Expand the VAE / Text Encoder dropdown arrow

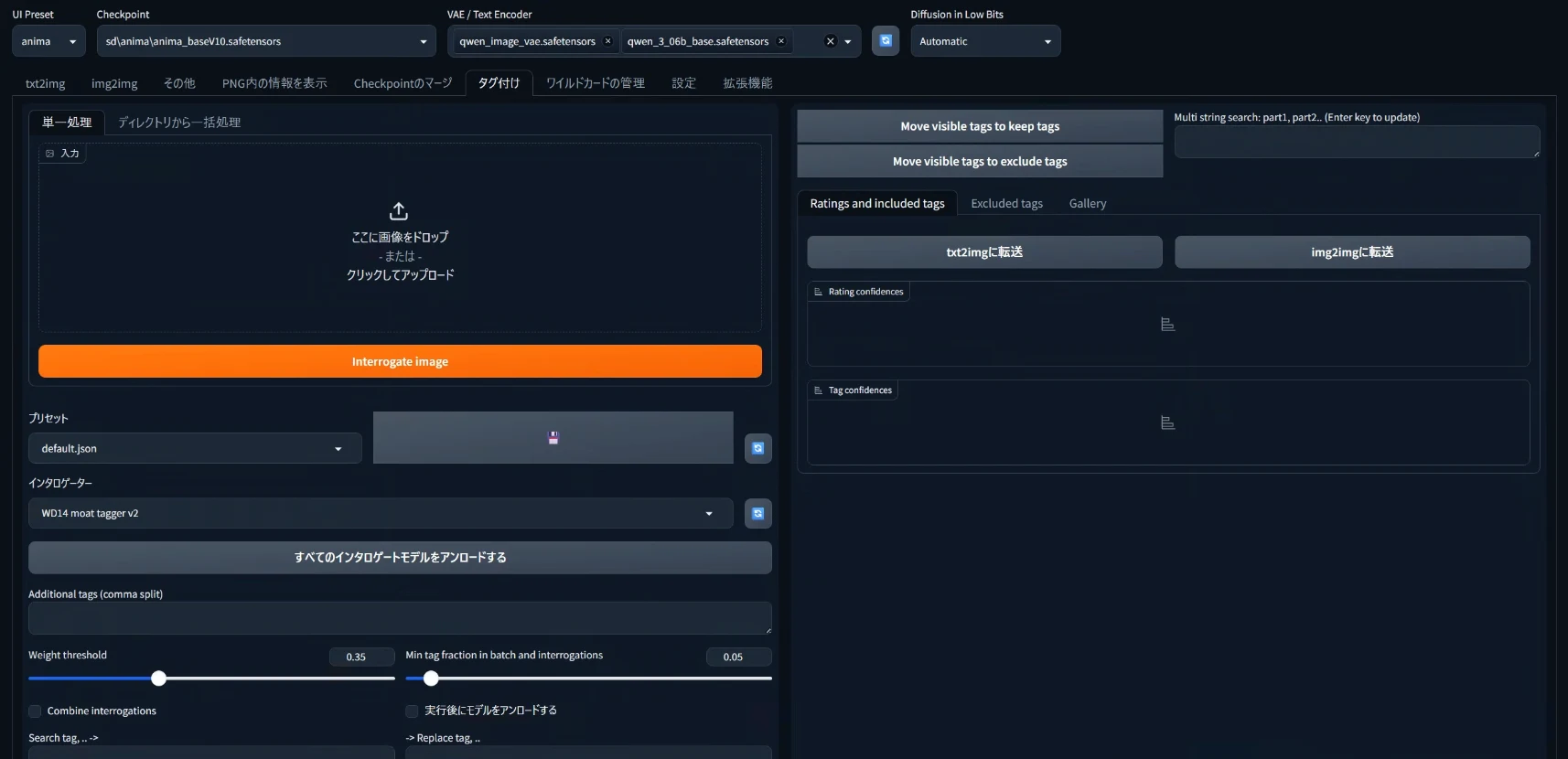point(848,41)
